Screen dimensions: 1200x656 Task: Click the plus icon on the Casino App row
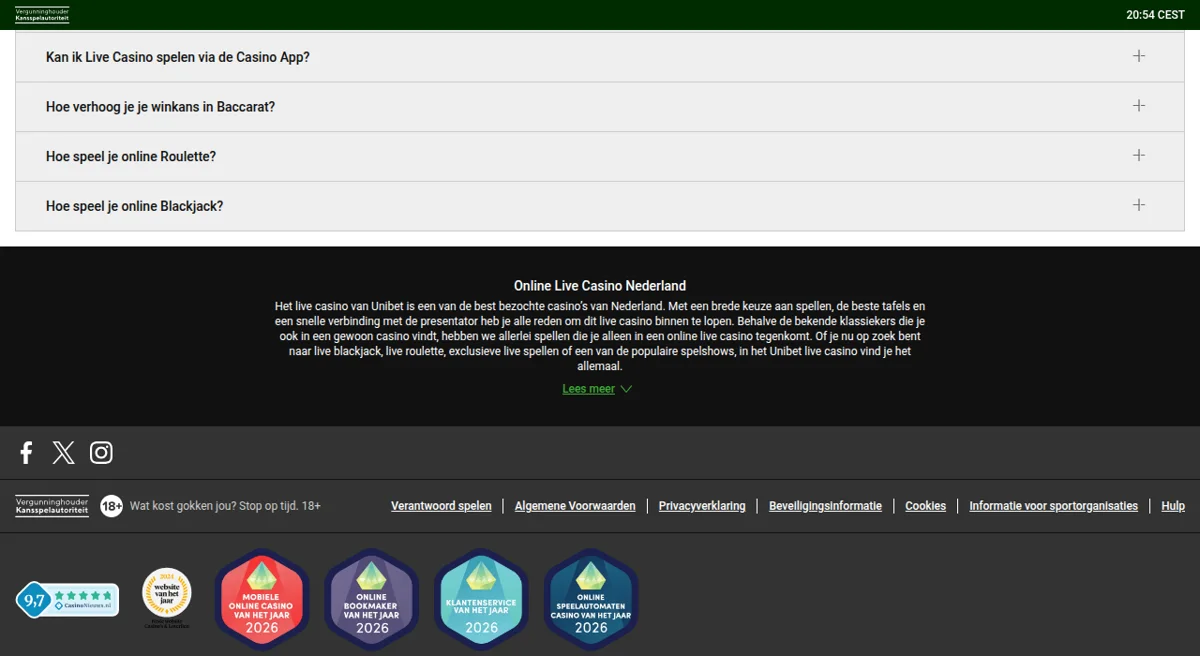(1138, 56)
